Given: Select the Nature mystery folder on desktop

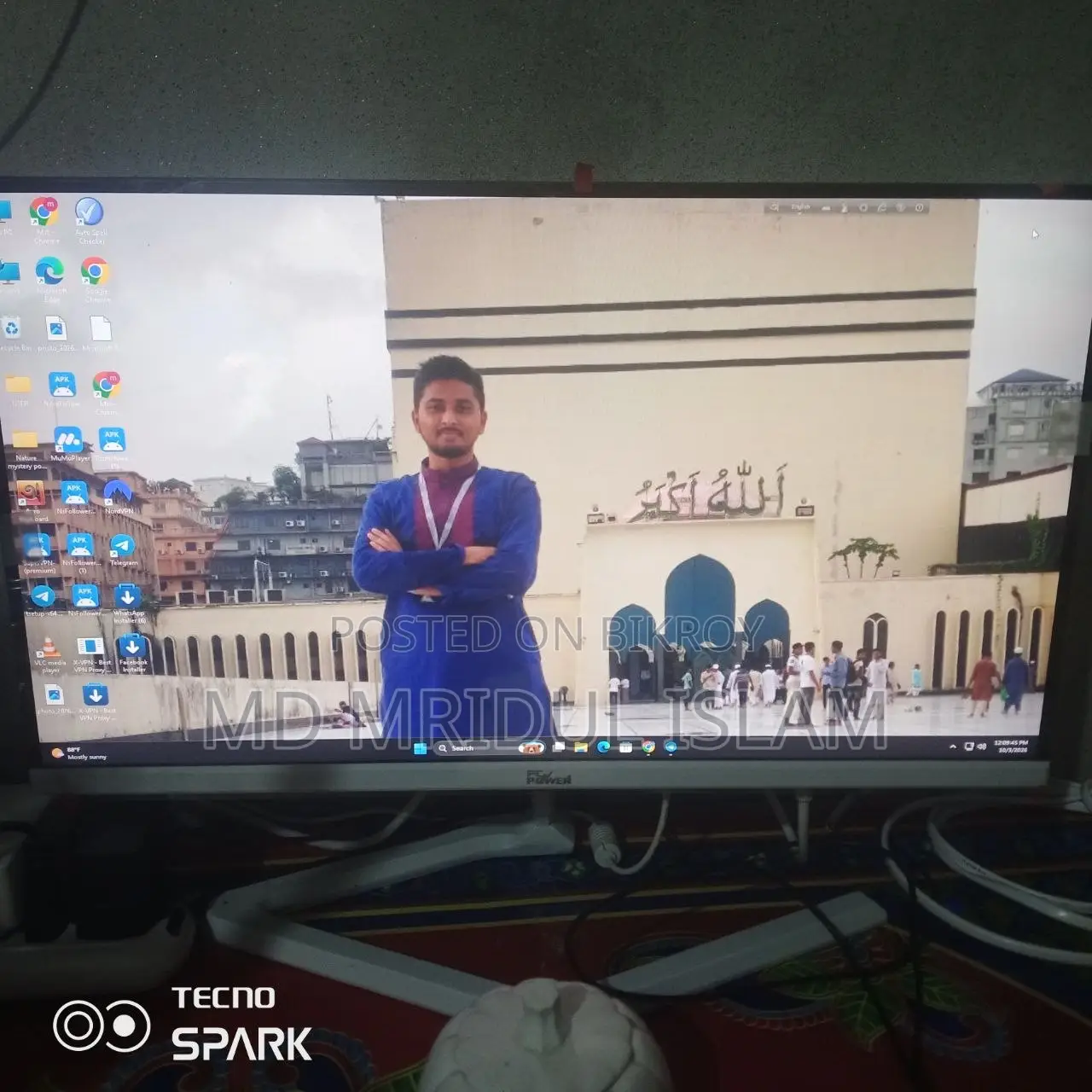Looking at the screenshot, I should tap(26, 449).
